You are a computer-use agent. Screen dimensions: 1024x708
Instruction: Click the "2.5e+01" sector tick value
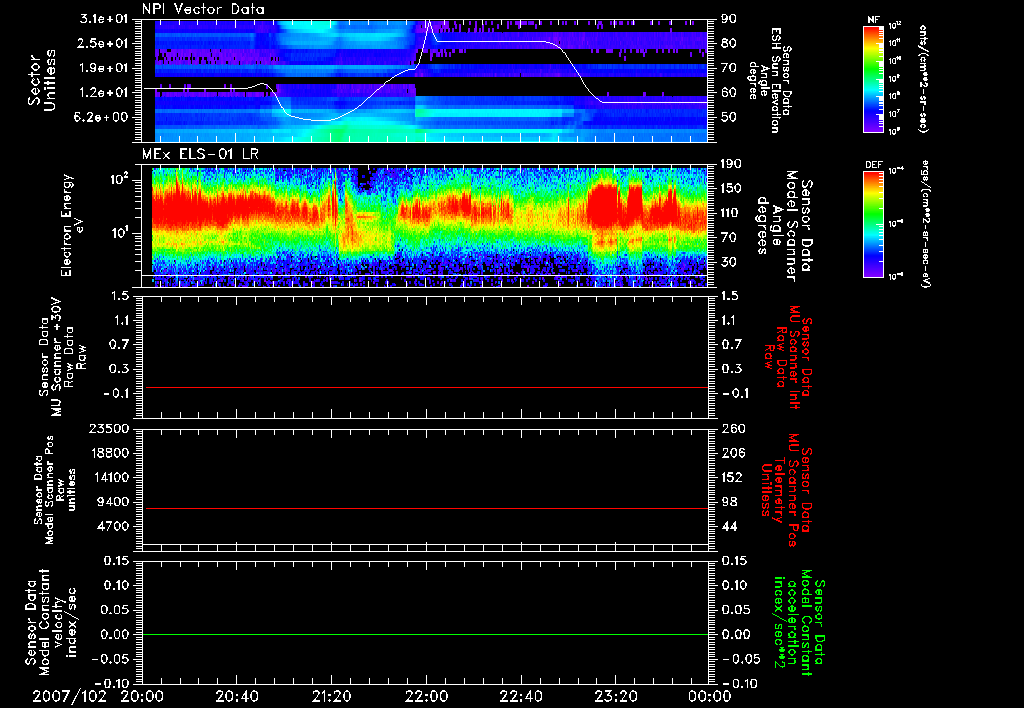104,43
